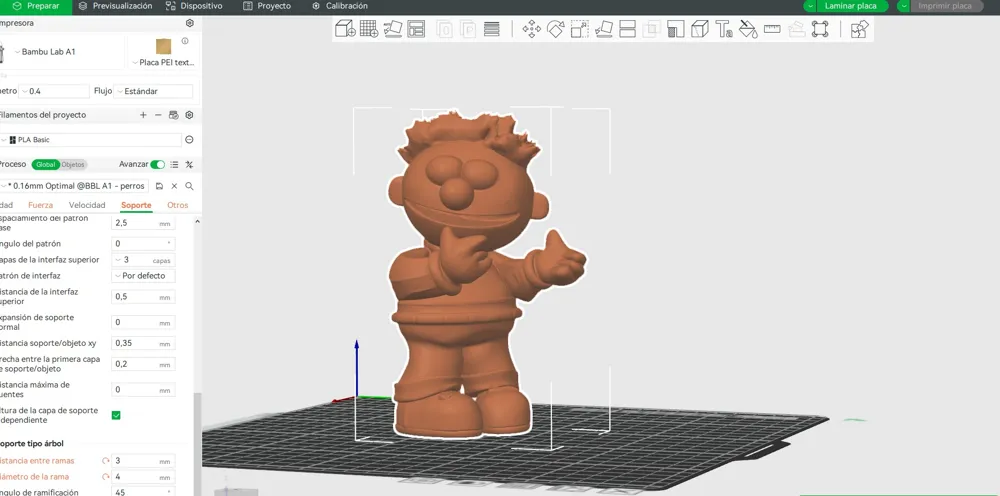Click the Arrange all objects icon

click(416, 29)
